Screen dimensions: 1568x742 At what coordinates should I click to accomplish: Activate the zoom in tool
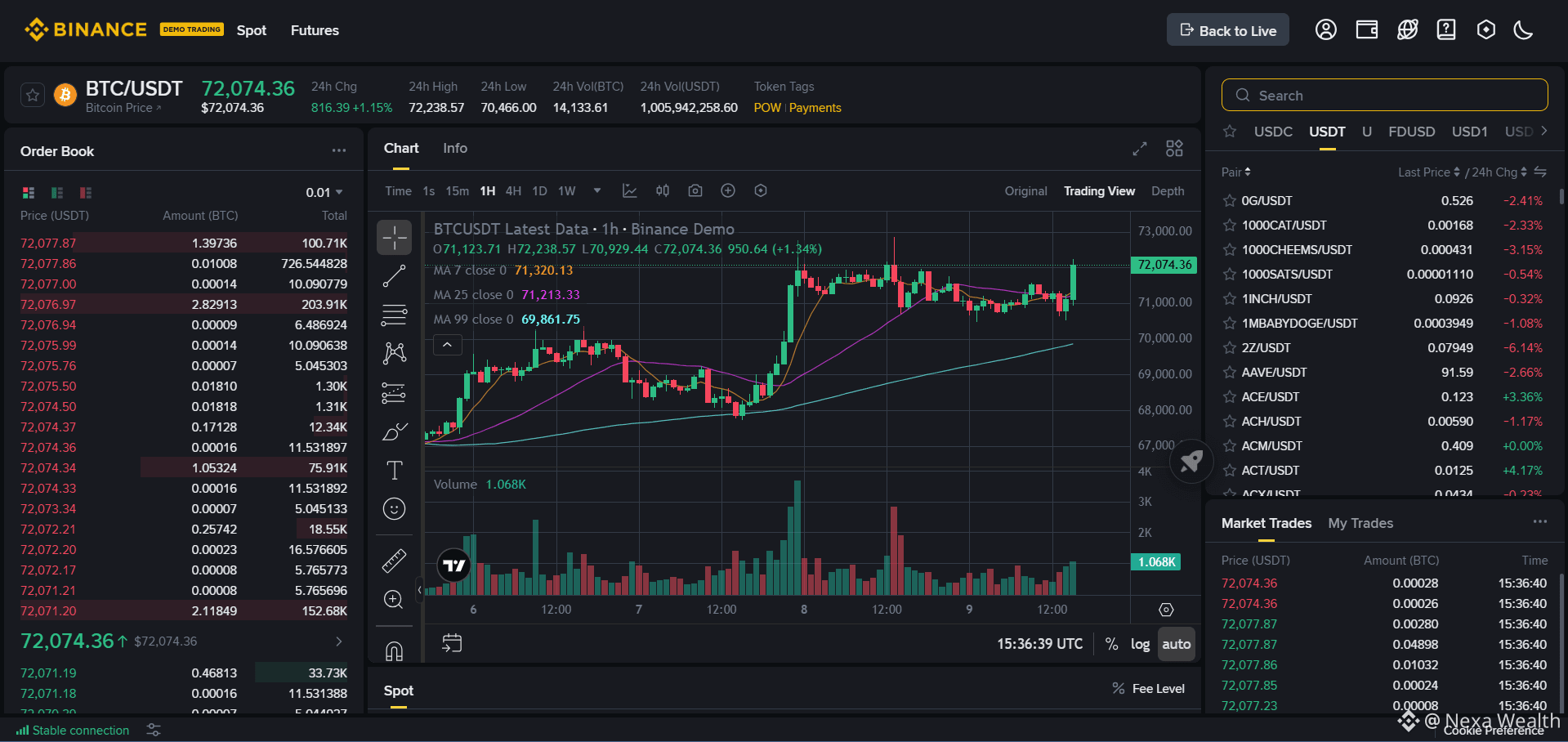click(394, 600)
